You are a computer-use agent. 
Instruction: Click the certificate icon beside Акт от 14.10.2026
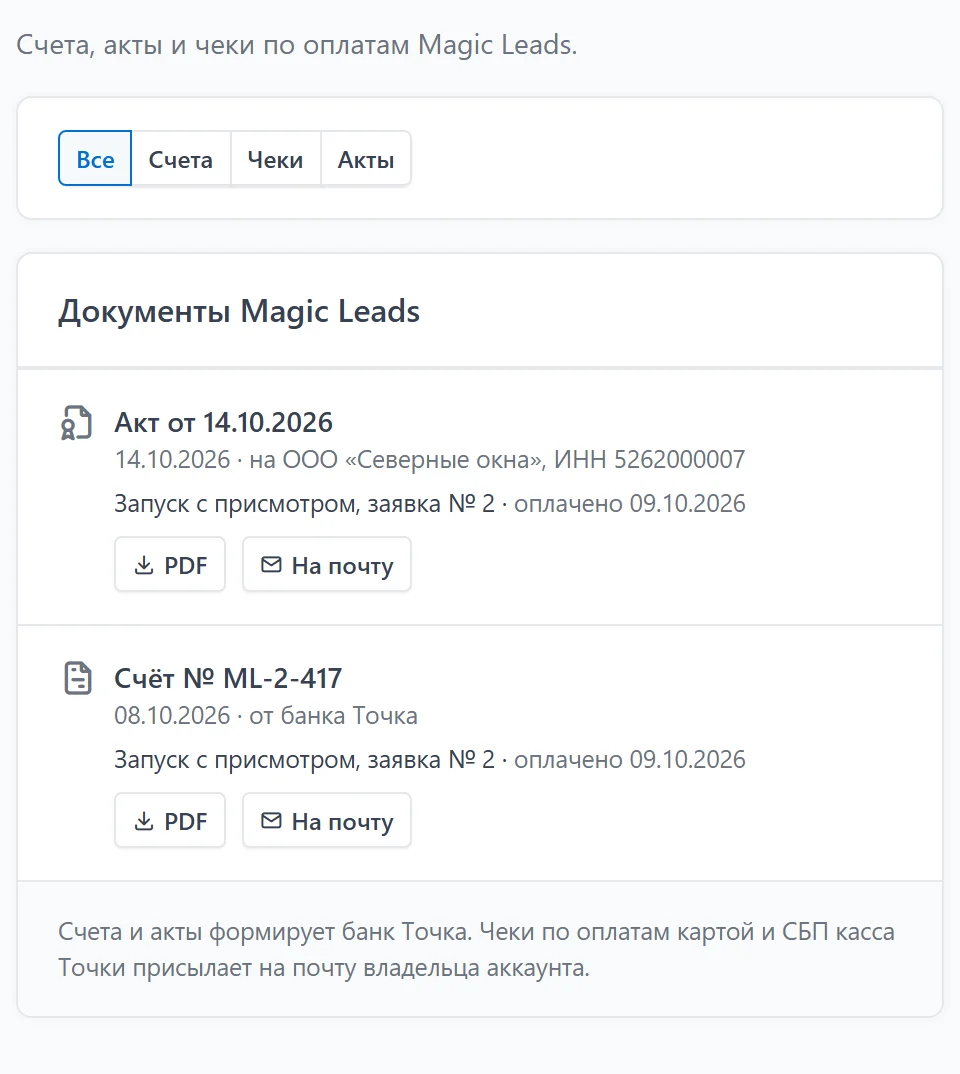[77, 423]
